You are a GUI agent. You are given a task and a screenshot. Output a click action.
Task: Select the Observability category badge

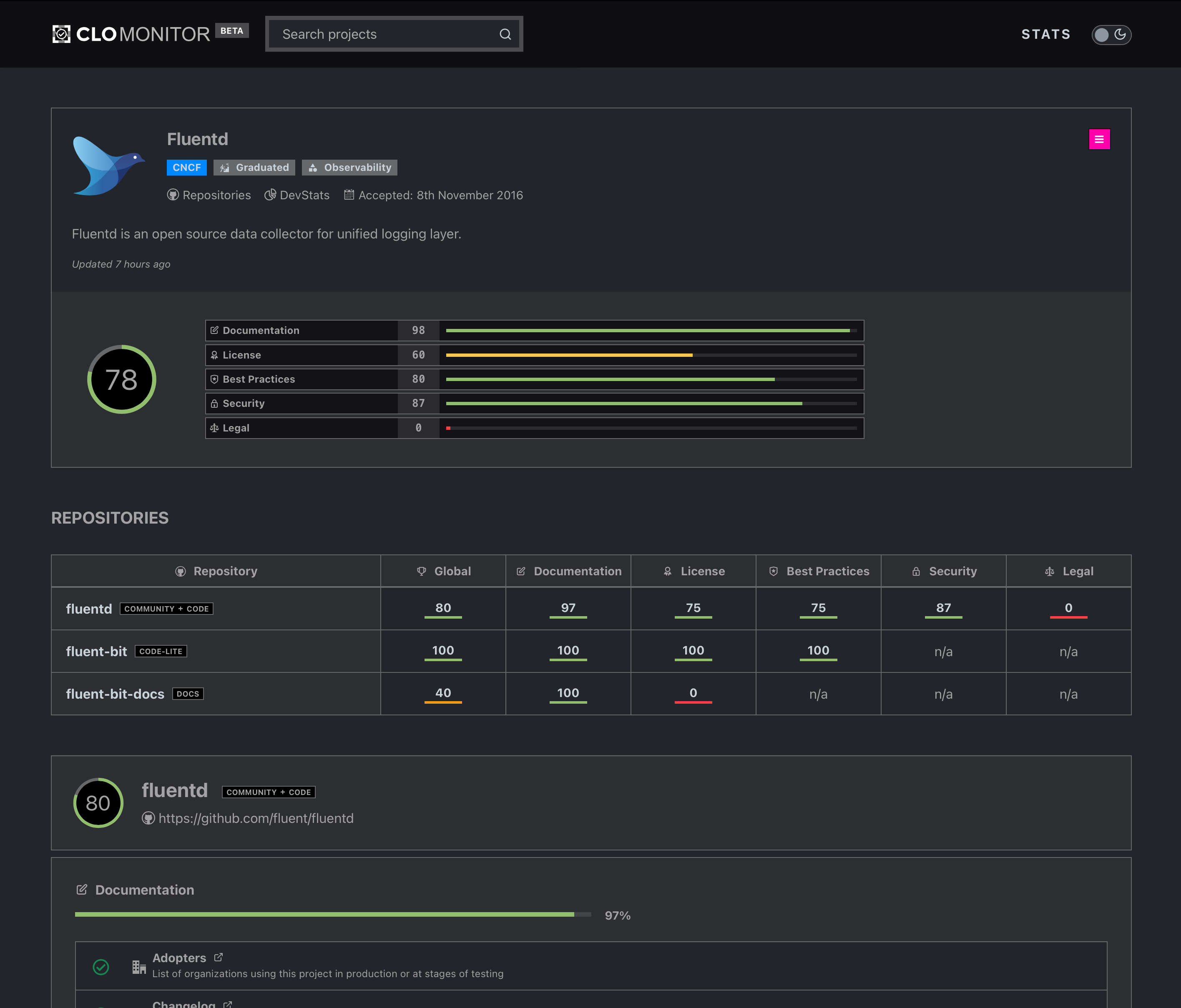pyautogui.click(x=349, y=168)
